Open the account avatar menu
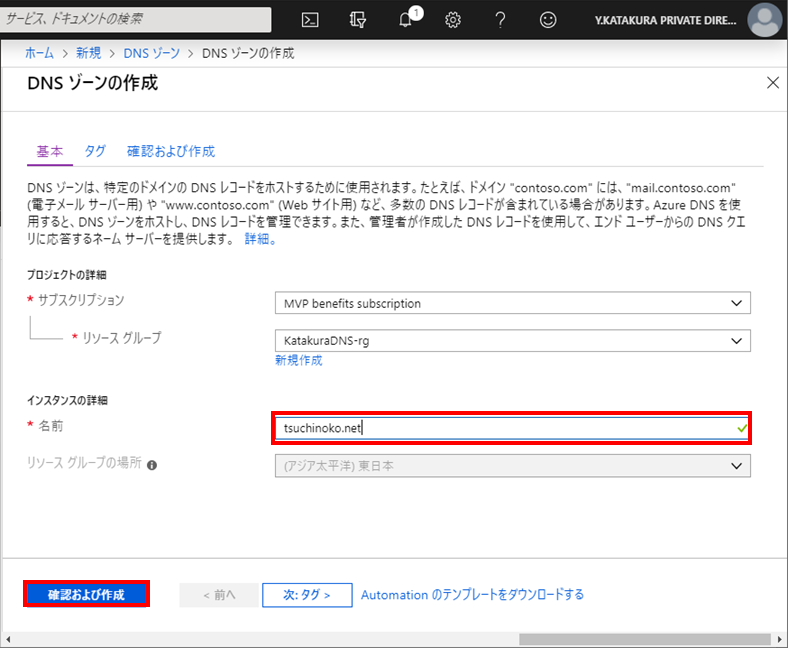 764,20
